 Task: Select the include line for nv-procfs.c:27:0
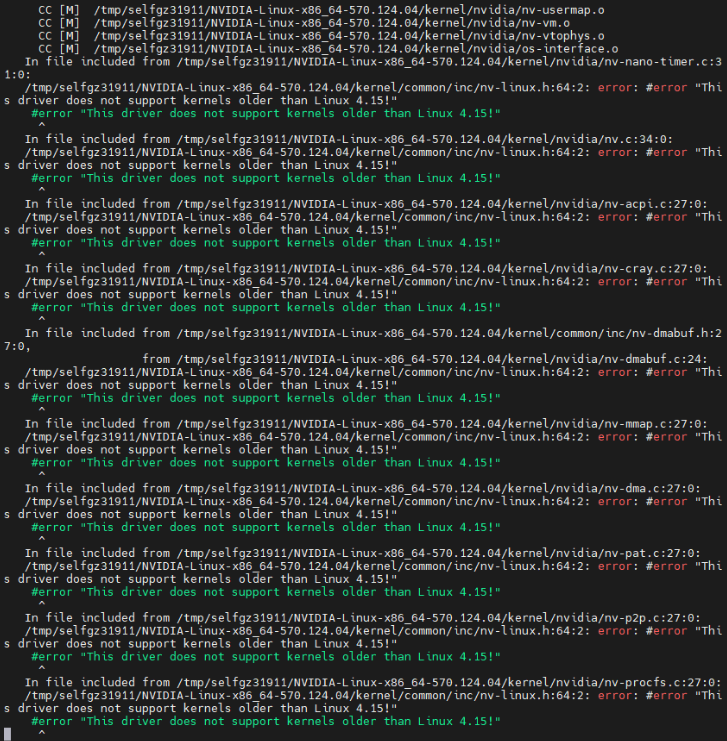coord(373,682)
